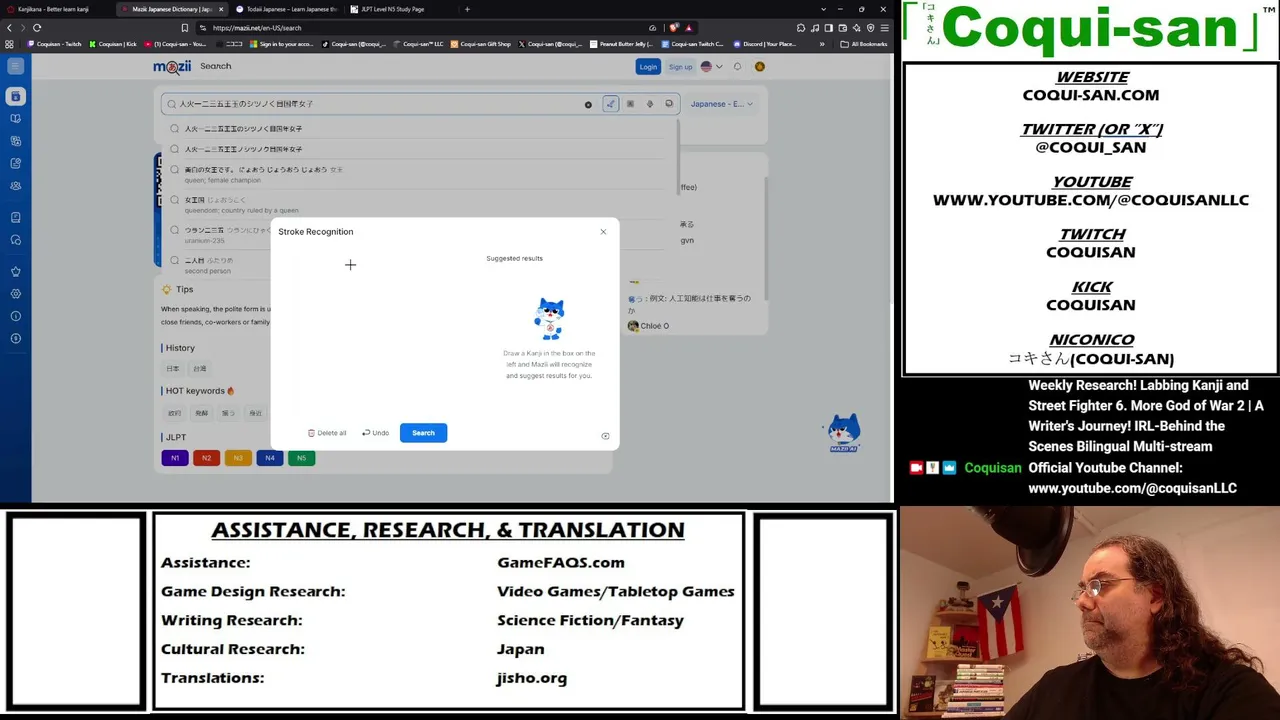The width and height of the screenshot is (1280, 720).
Task: Click the red N2 JLPT button
Action: point(206,458)
